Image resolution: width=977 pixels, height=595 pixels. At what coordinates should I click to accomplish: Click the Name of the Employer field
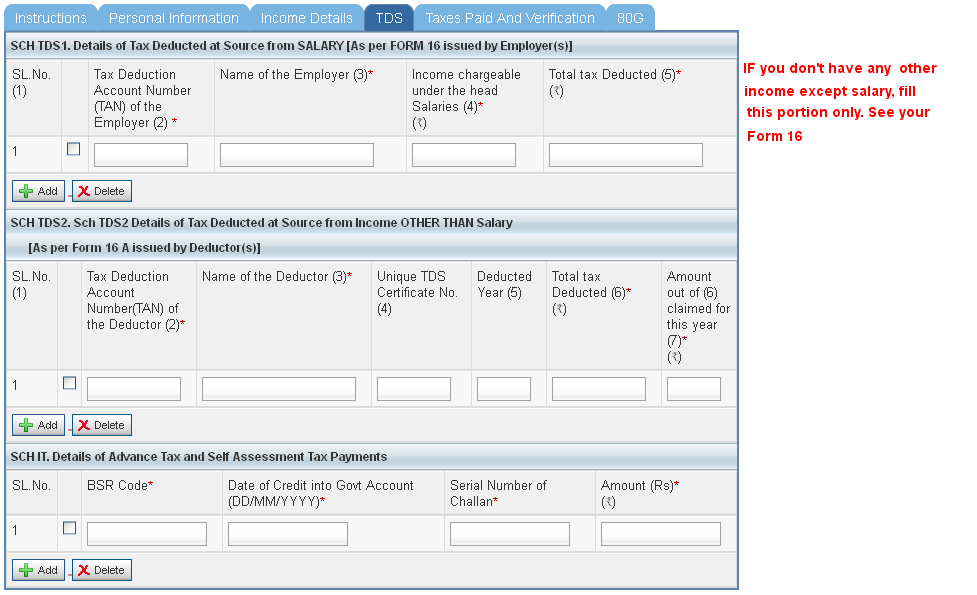point(296,154)
